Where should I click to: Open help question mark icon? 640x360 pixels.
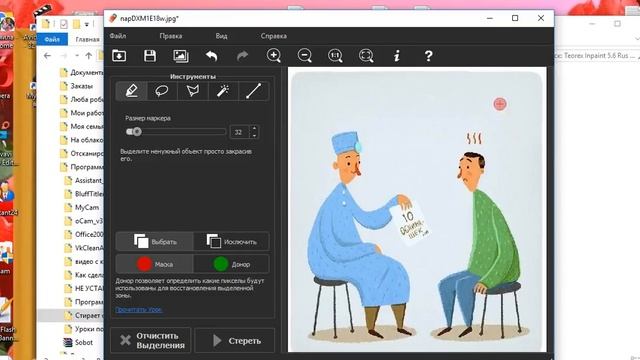[x=428, y=56]
